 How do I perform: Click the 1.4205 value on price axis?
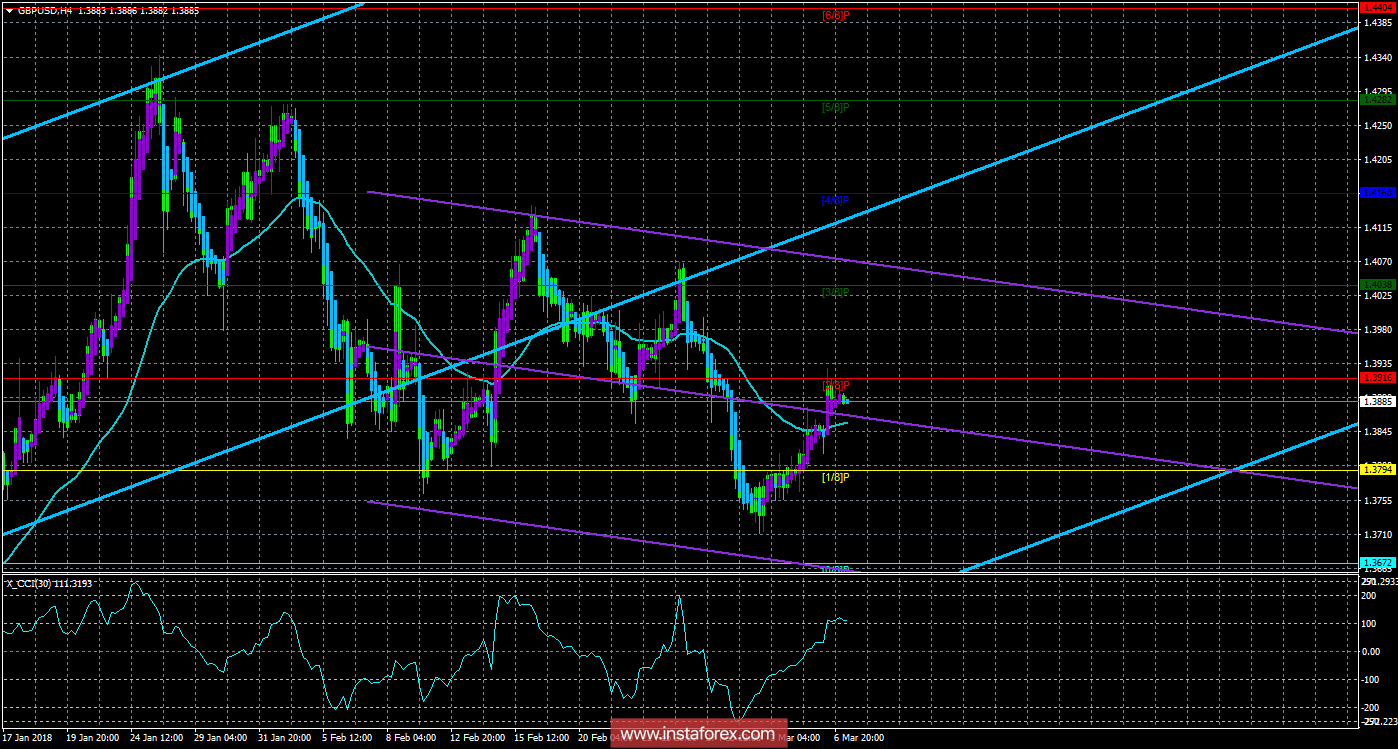pos(1377,160)
